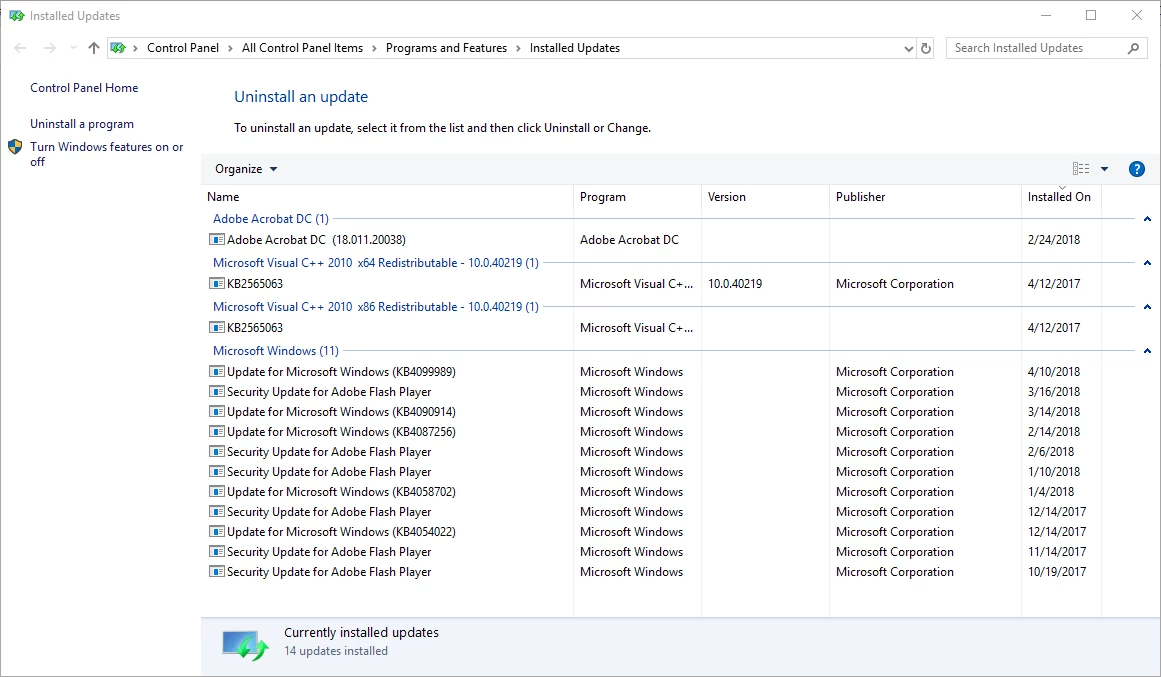Select Flash Player security update from 11/14/2017
Viewport: 1161px width, 677px height.
tap(329, 552)
